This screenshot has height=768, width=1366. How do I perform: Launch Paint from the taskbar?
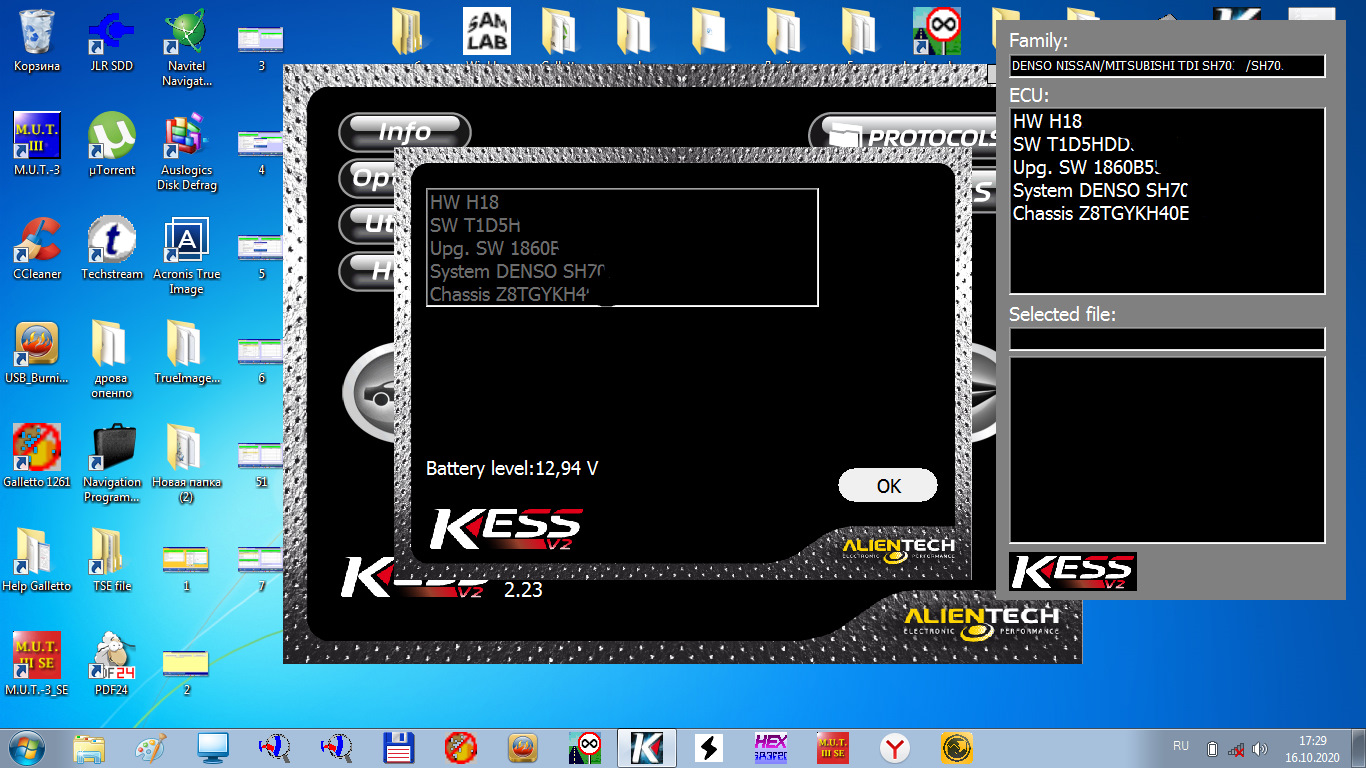[x=150, y=747]
